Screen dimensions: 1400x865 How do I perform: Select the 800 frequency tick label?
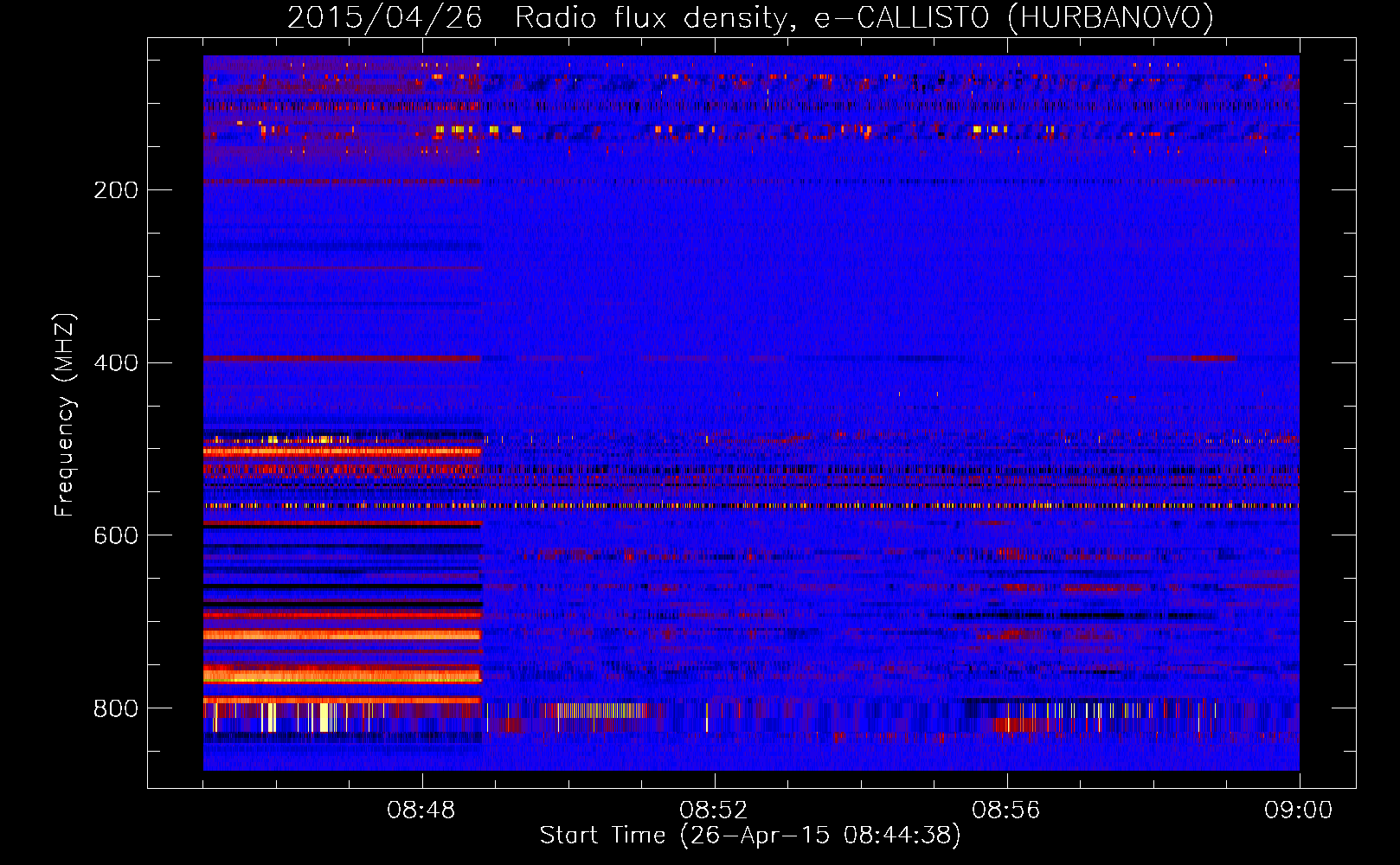click(116, 708)
